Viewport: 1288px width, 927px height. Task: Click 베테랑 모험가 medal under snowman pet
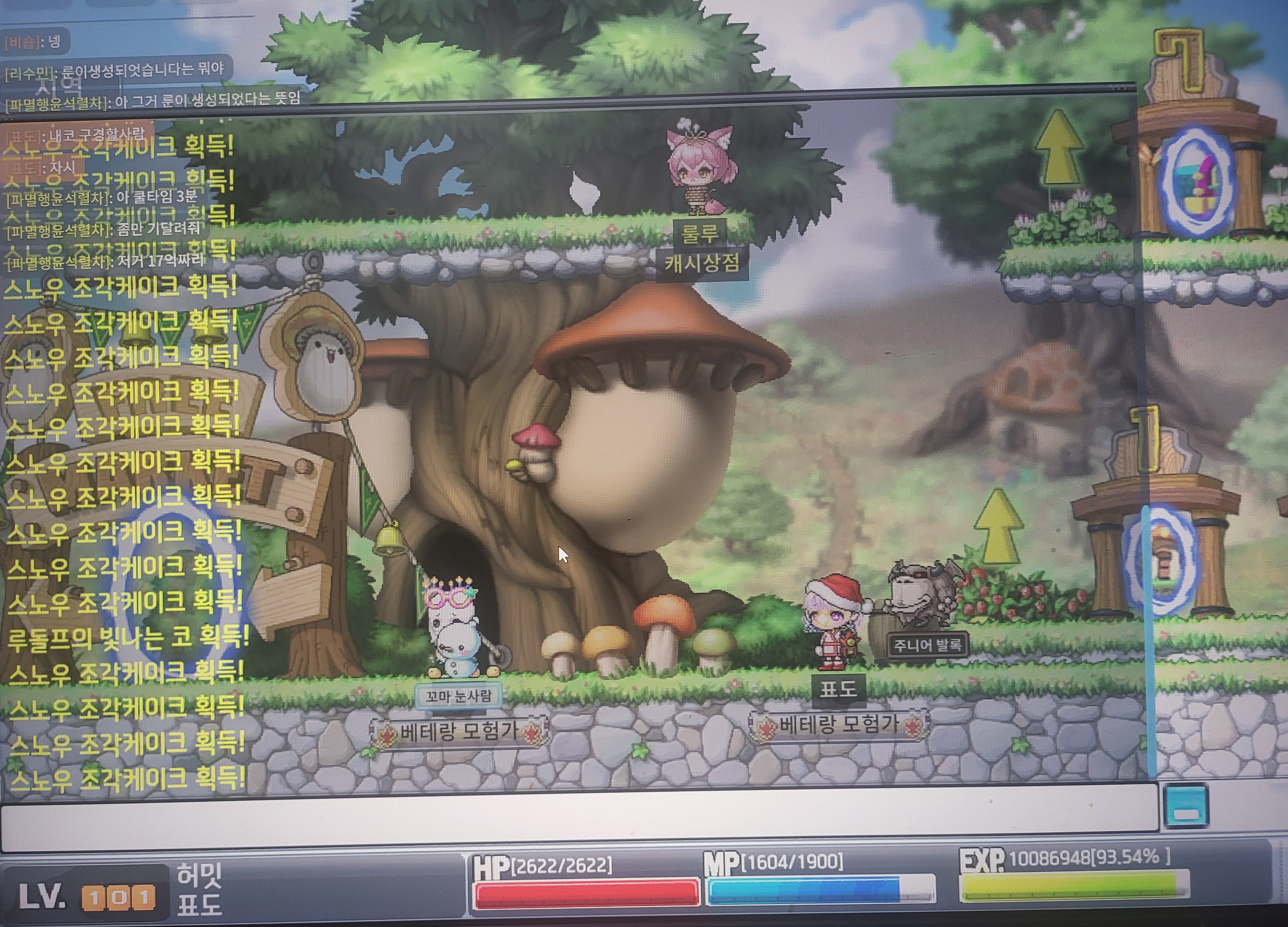tap(459, 732)
